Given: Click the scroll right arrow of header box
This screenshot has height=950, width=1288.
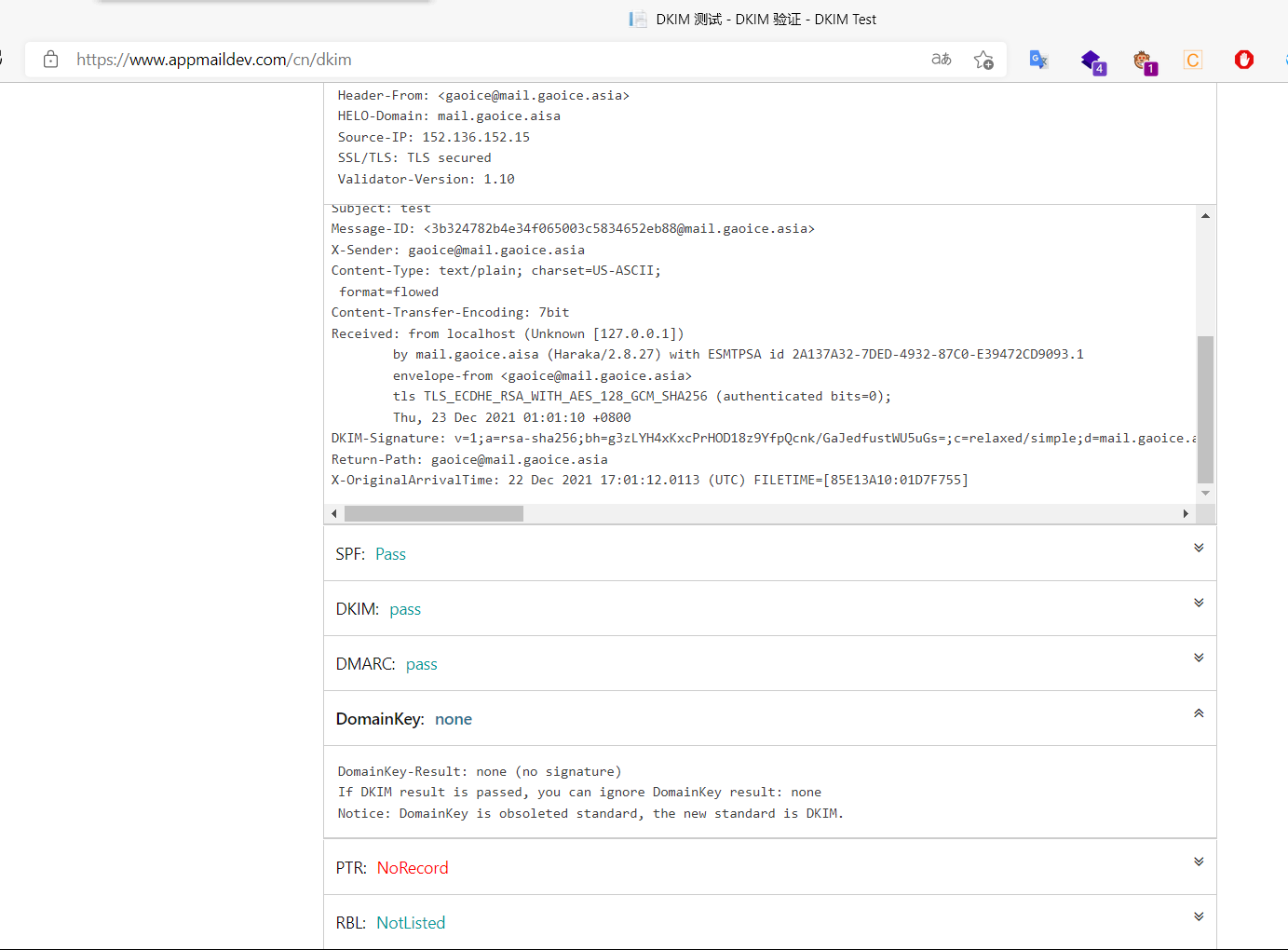Looking at the screenshot, I should pos(1186,514).
